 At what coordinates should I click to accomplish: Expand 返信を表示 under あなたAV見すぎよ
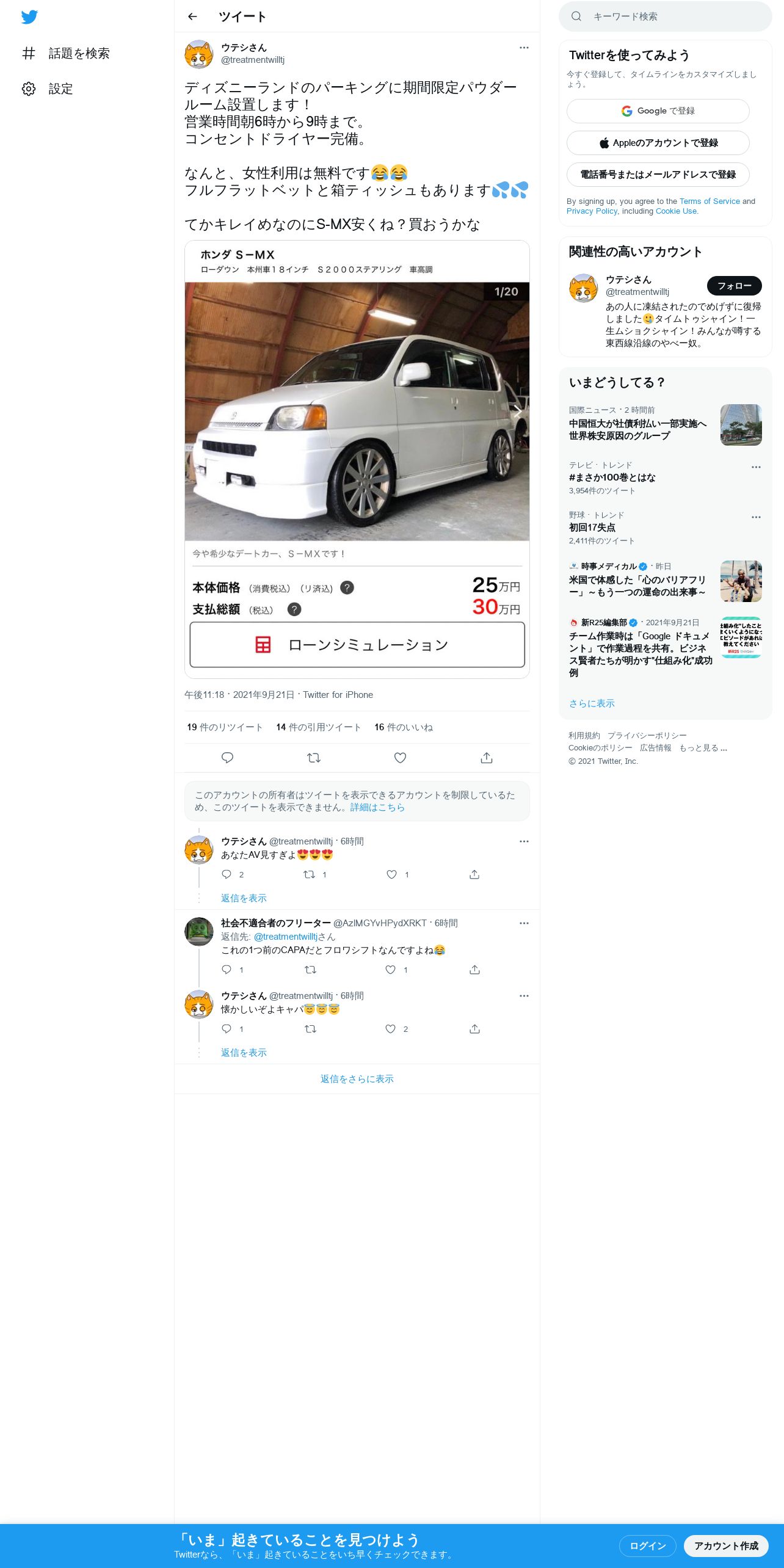click(244, 898)
